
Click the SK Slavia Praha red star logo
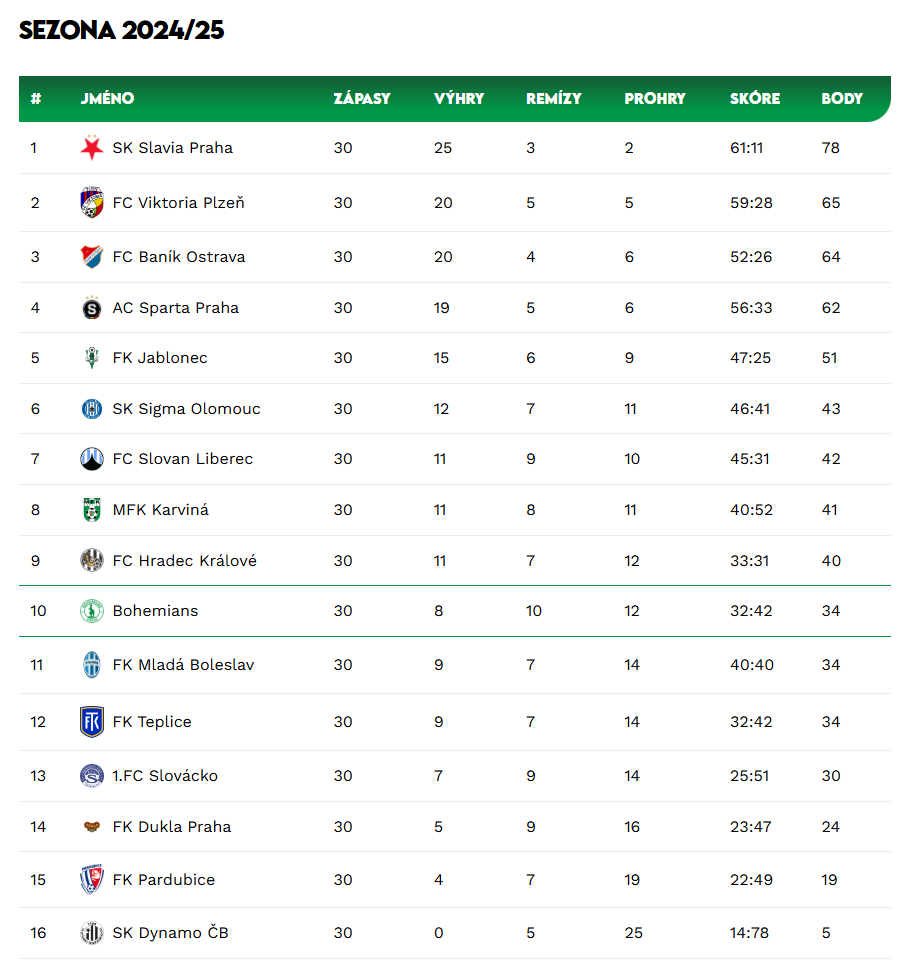pyautogui.click(x=92, y=148)
